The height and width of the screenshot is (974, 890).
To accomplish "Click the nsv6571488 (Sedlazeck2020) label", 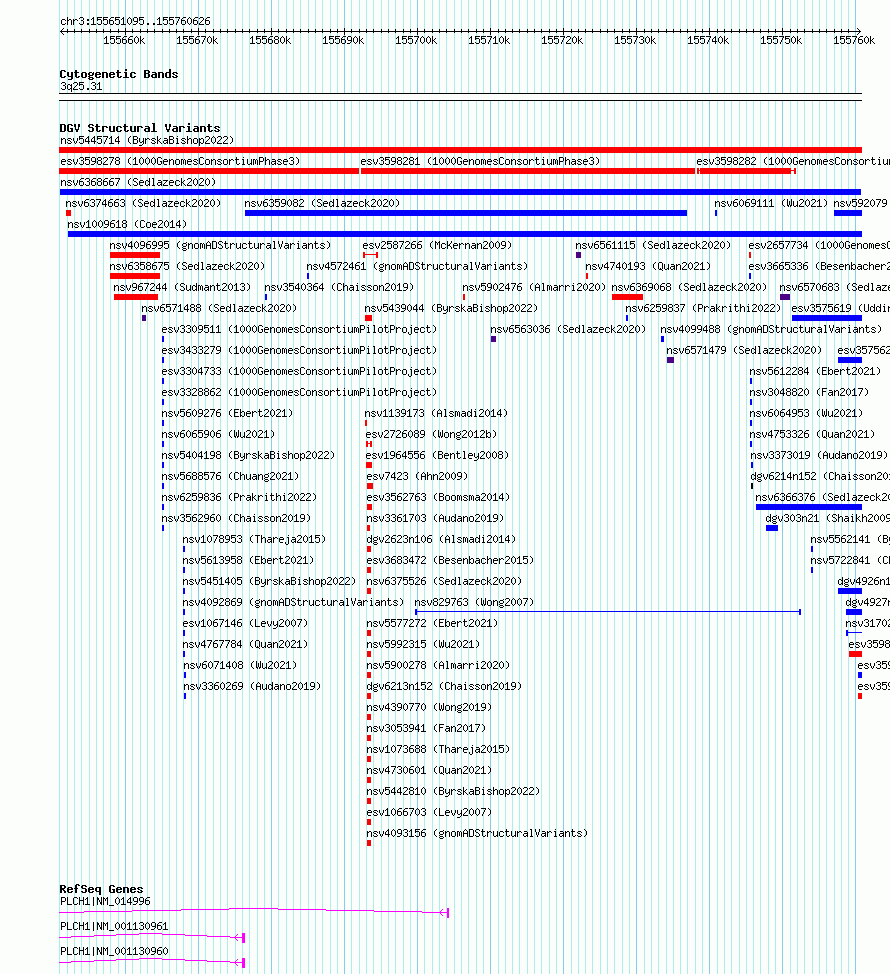I will pos(219,309).
